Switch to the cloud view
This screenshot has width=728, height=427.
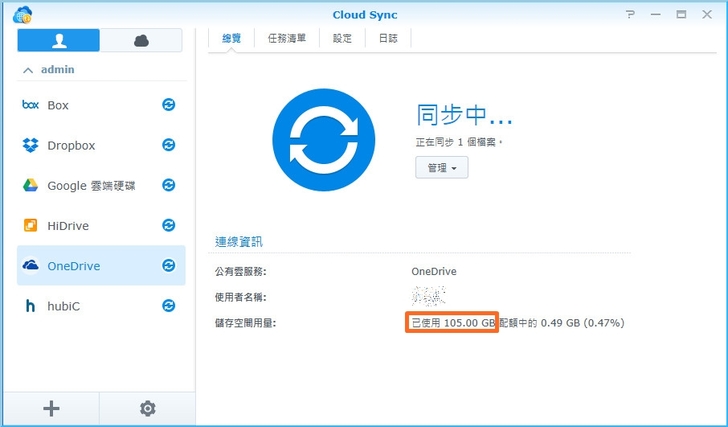point(141,40)
